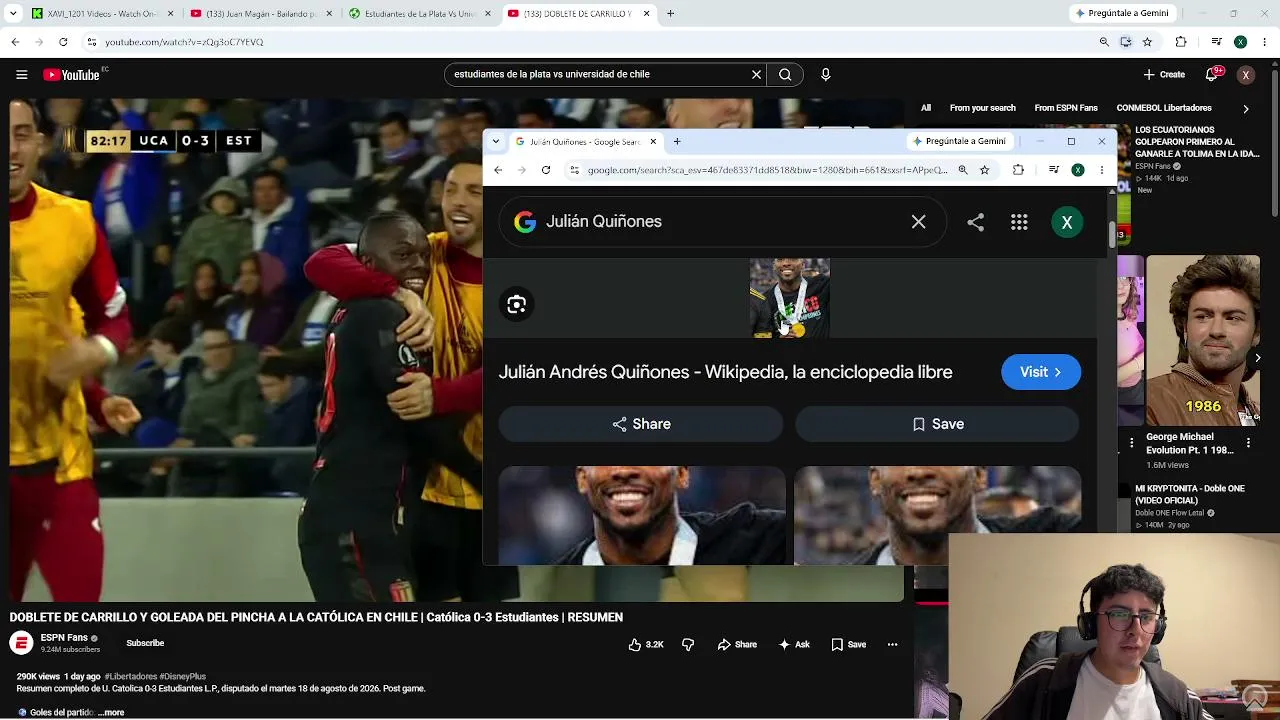Screen dimensions: 1280x720
Task: Run the YouTube search with magnifier button
Action: 785,74
